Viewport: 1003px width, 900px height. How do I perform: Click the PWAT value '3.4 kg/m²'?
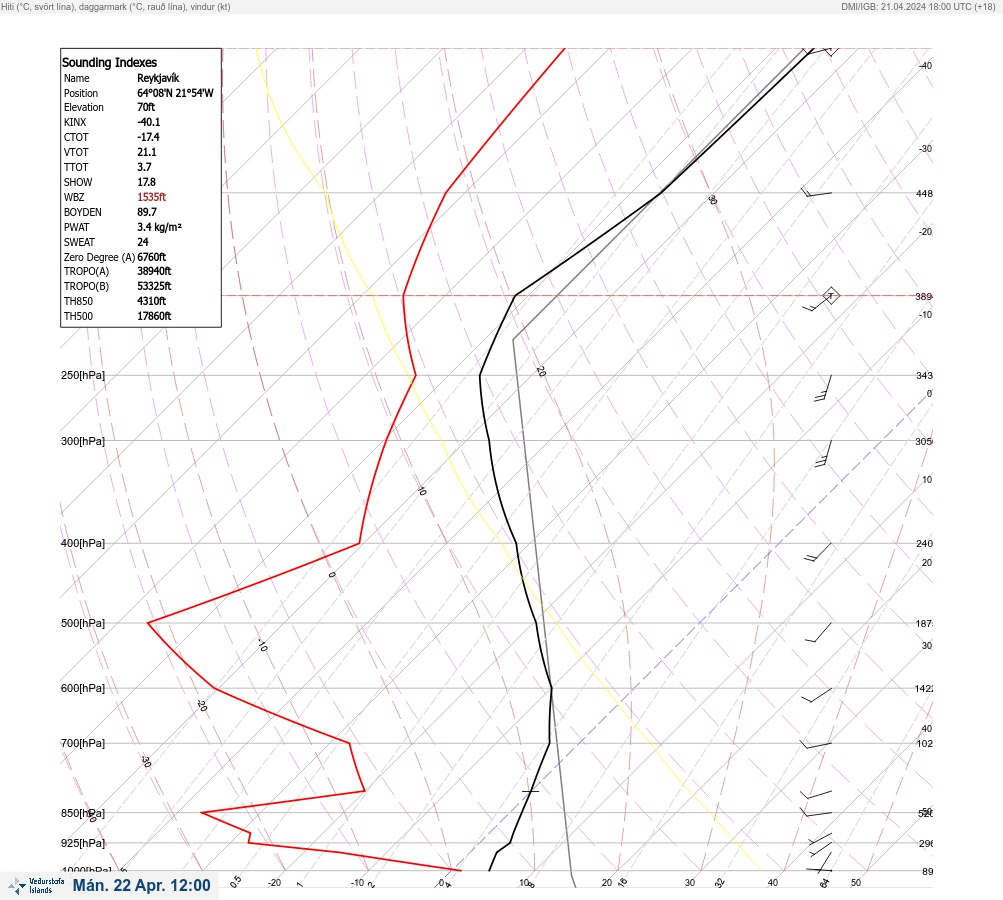coord(159,227)
